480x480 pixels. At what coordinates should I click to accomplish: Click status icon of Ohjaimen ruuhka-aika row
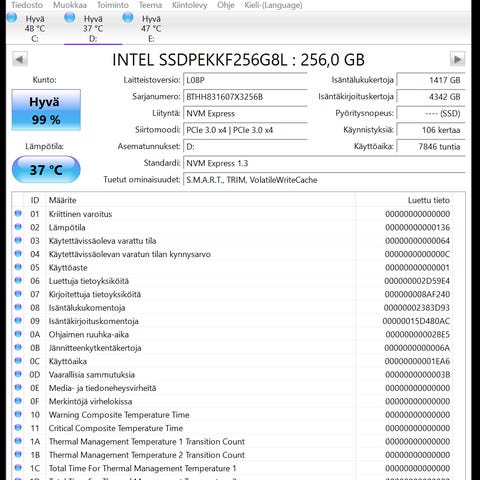click(x=18, y=334)
